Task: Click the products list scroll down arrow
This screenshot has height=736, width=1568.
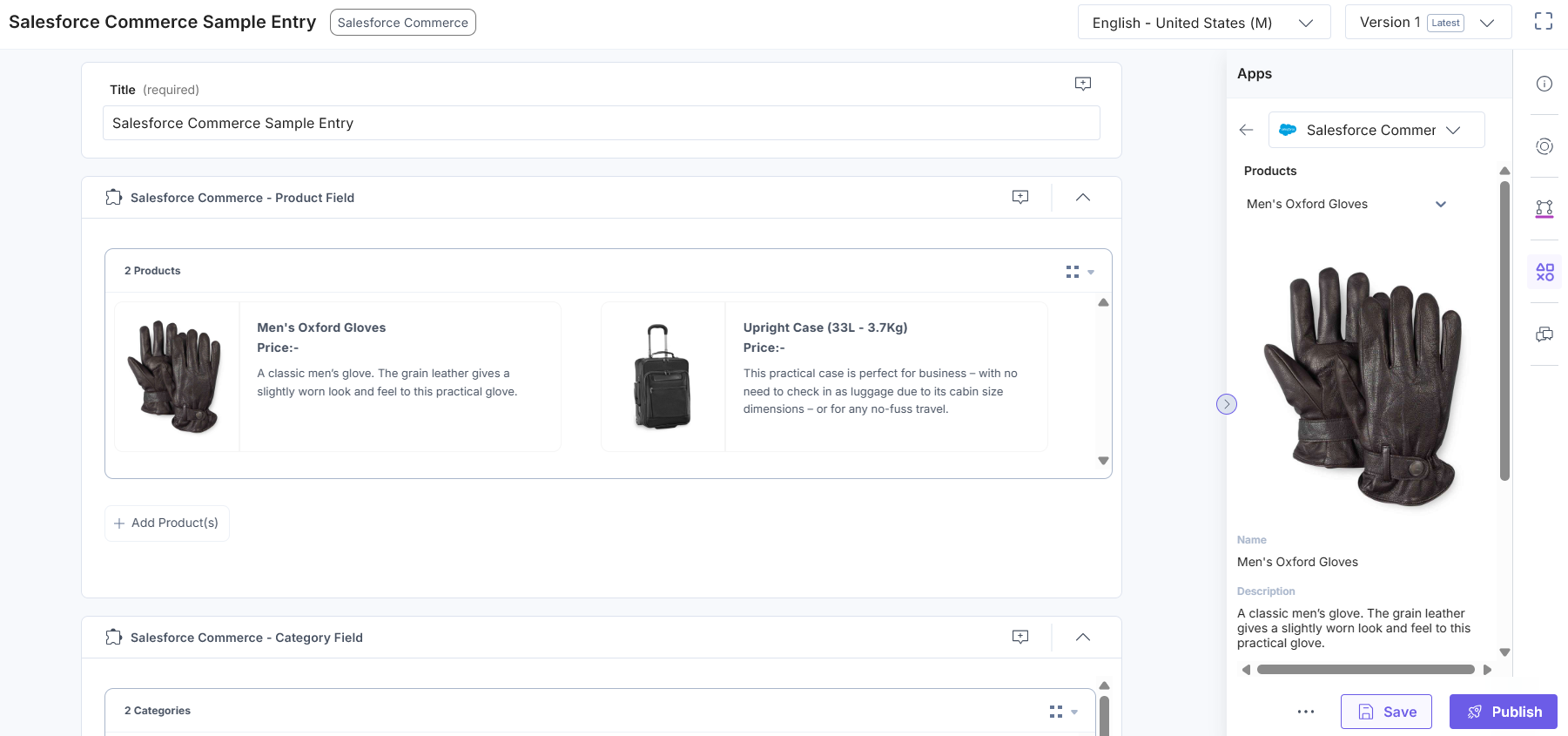Action: click(x=1103, y=461)
